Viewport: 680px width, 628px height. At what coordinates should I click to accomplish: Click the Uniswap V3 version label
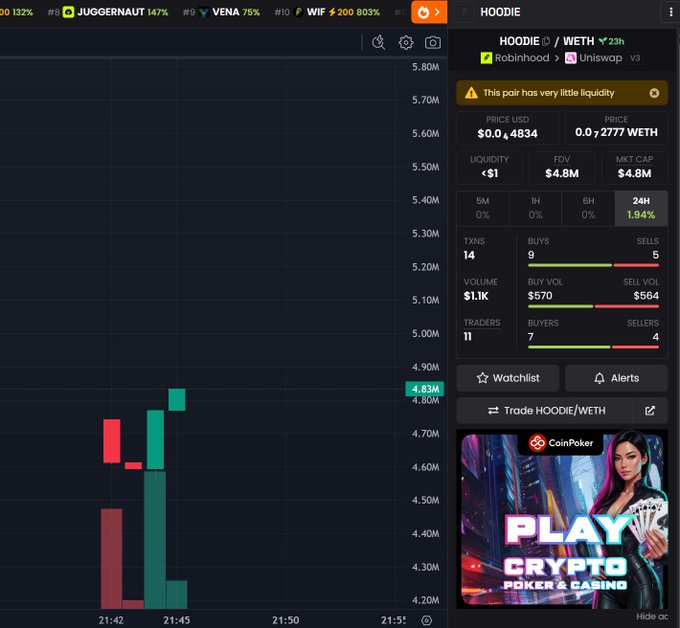[635, 58]
